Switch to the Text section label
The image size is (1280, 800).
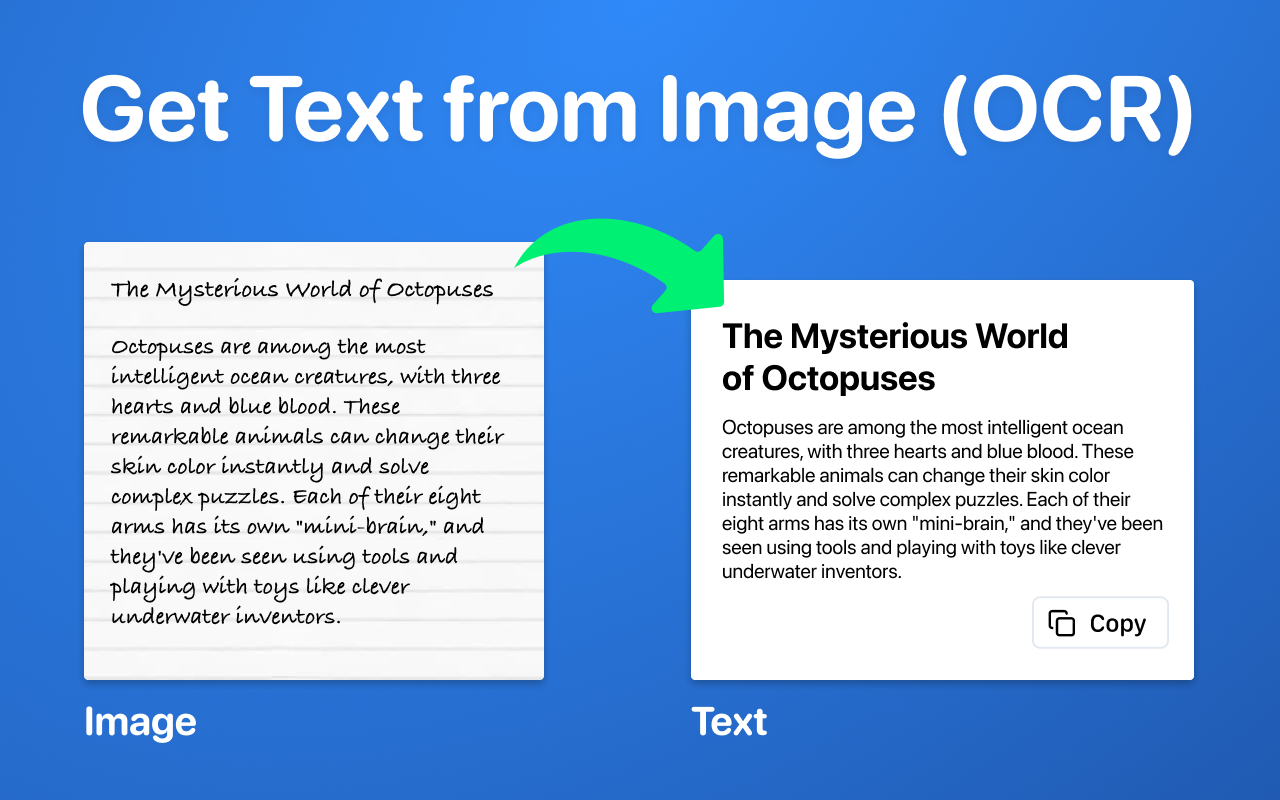coord(729,721)
